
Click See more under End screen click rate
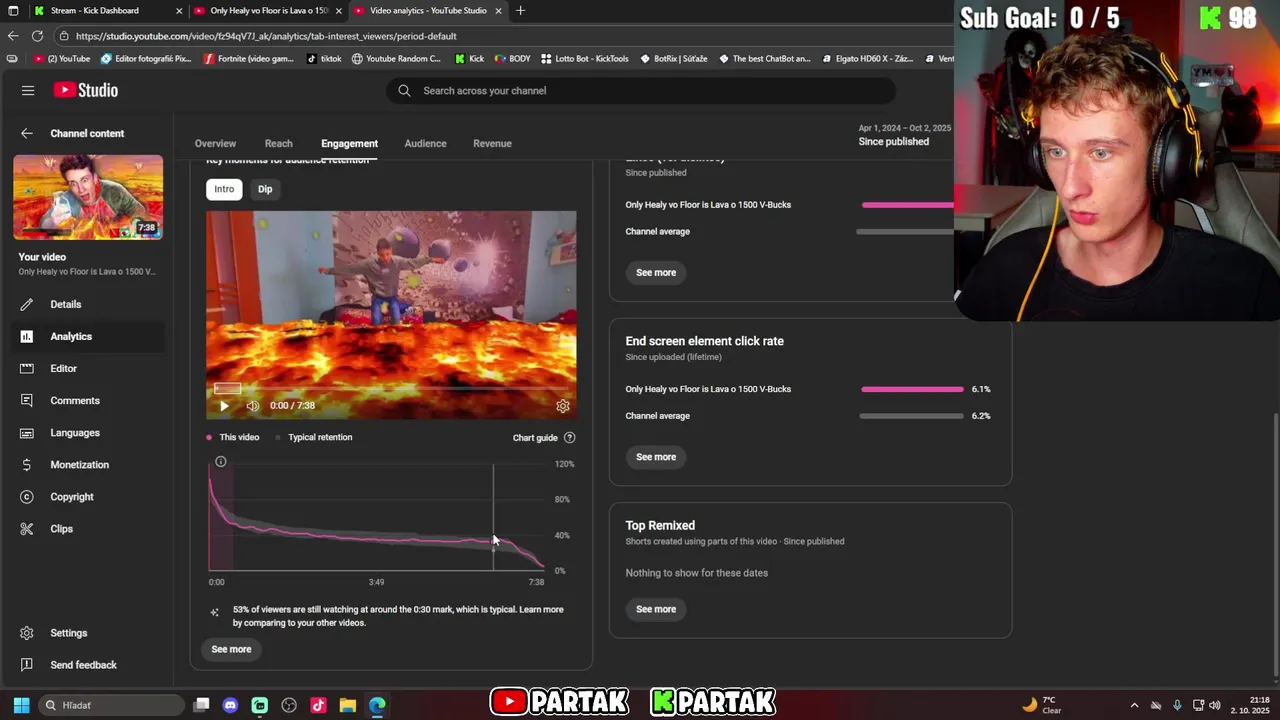coord(656,457)
